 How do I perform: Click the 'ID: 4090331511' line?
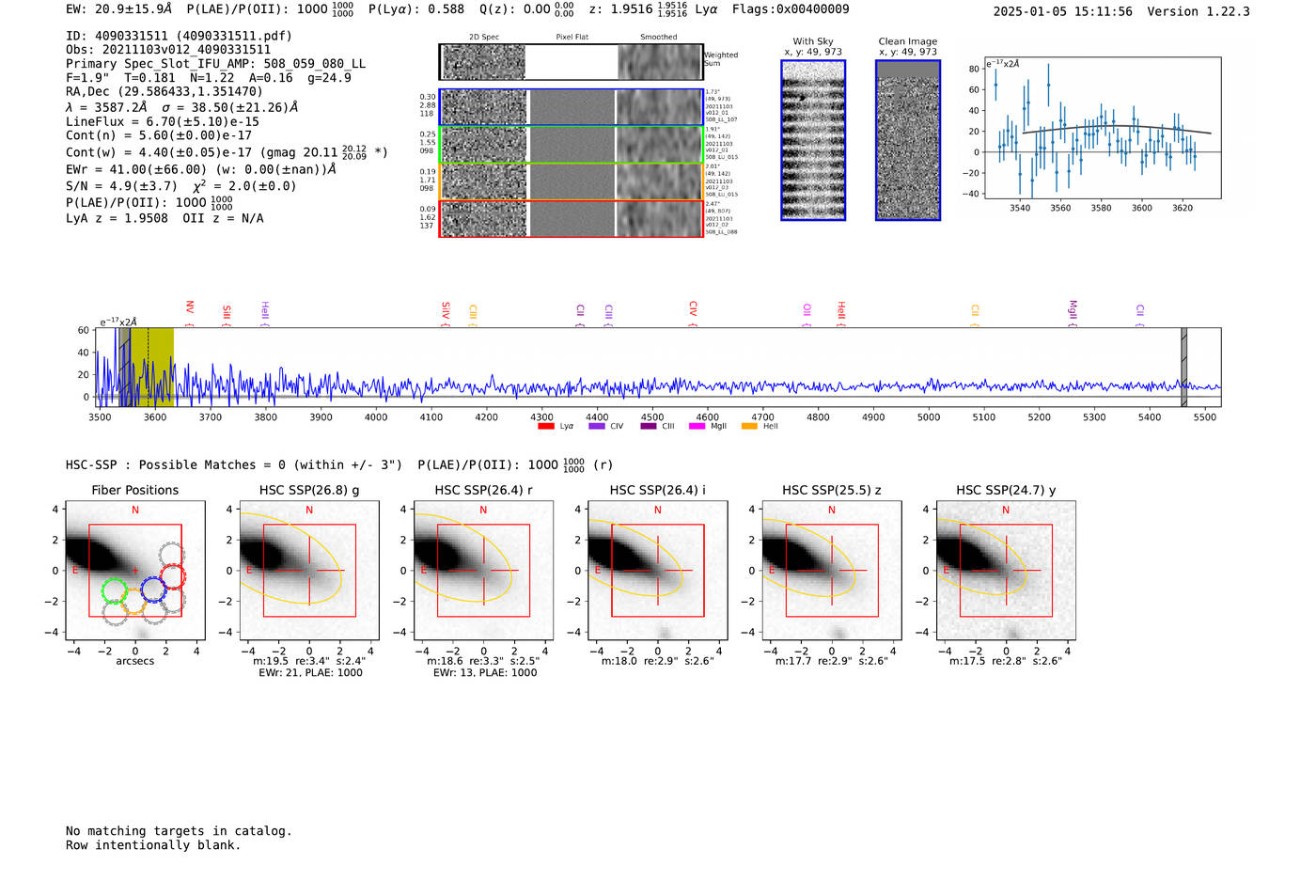click(x=179, y=36)
